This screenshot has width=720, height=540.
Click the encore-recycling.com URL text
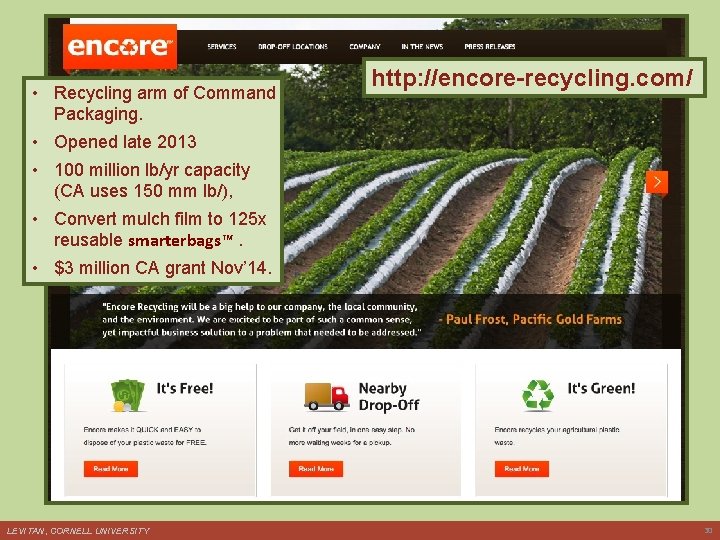point(532,77)
